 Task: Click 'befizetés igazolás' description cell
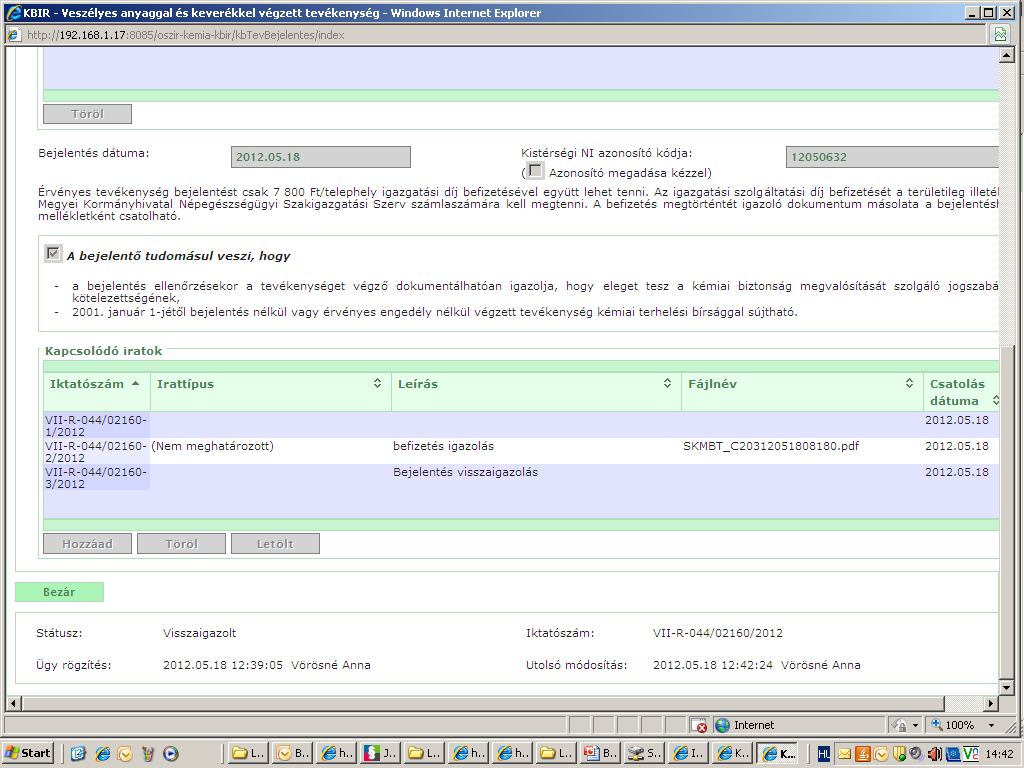pyautogui.click(x=443, y=446)
